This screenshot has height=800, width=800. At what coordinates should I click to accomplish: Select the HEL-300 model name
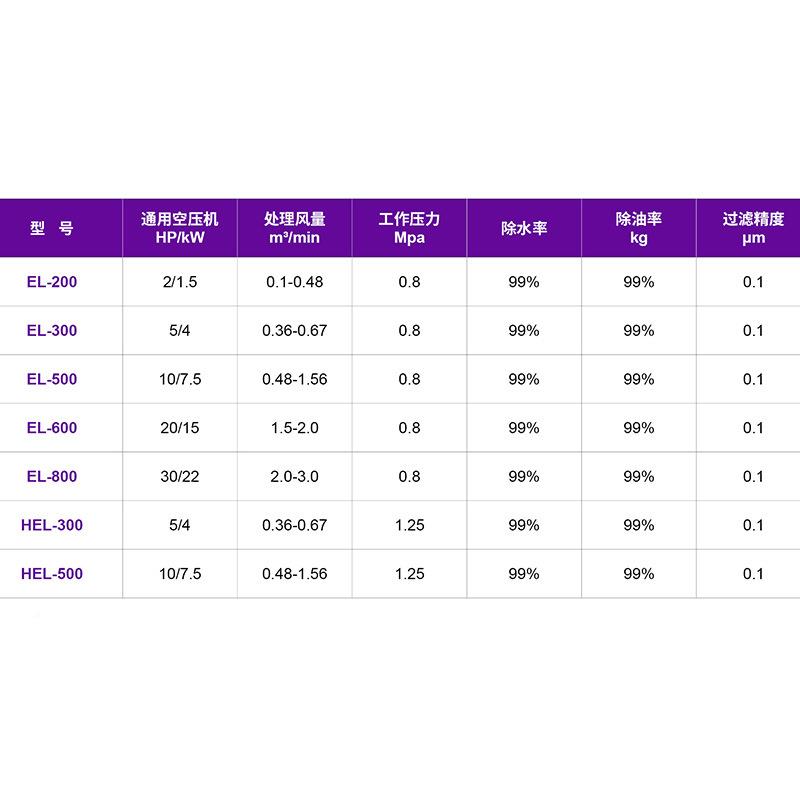(x=52, y=525)
